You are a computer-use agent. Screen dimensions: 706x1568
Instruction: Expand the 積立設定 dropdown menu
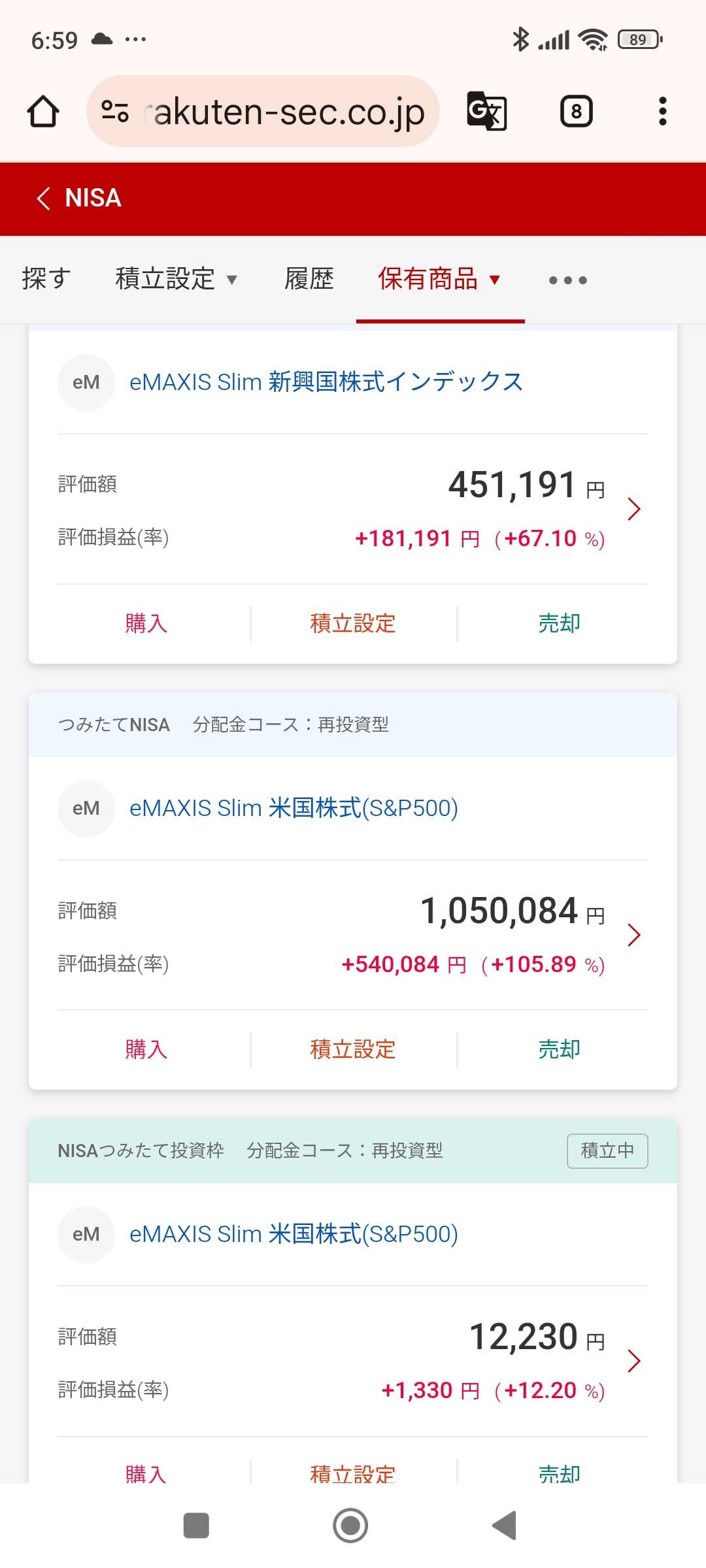[176, 279]
